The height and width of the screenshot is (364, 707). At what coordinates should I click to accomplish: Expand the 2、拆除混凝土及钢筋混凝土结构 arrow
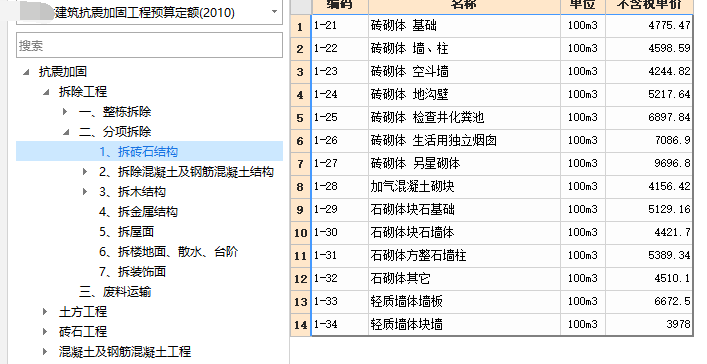[85, 171]
